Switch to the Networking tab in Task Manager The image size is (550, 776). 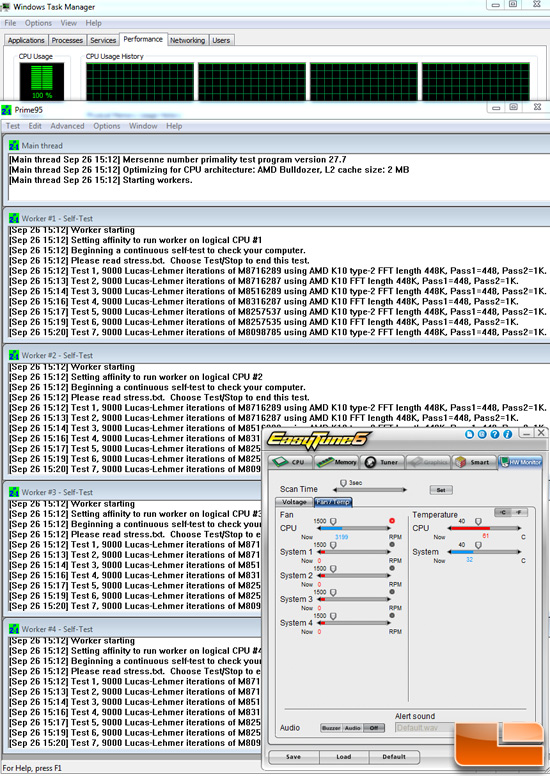click(188, 40)
